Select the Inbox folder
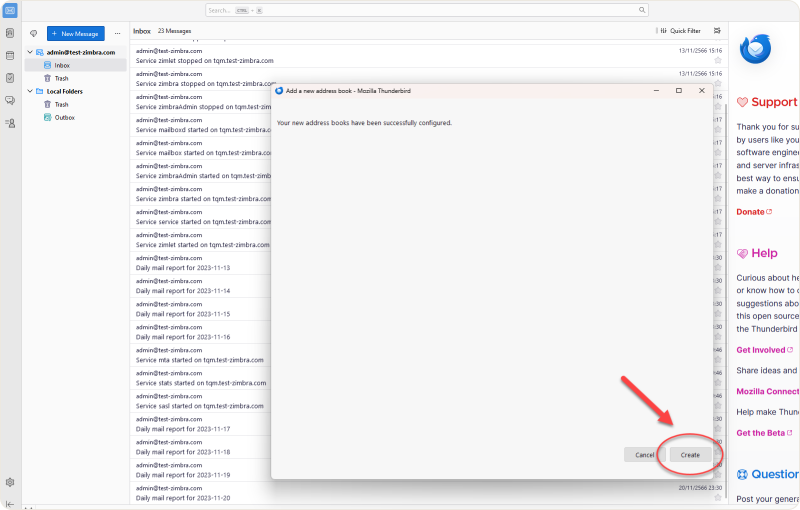Screen dimensions: 800x510 (x=76, y=65)
